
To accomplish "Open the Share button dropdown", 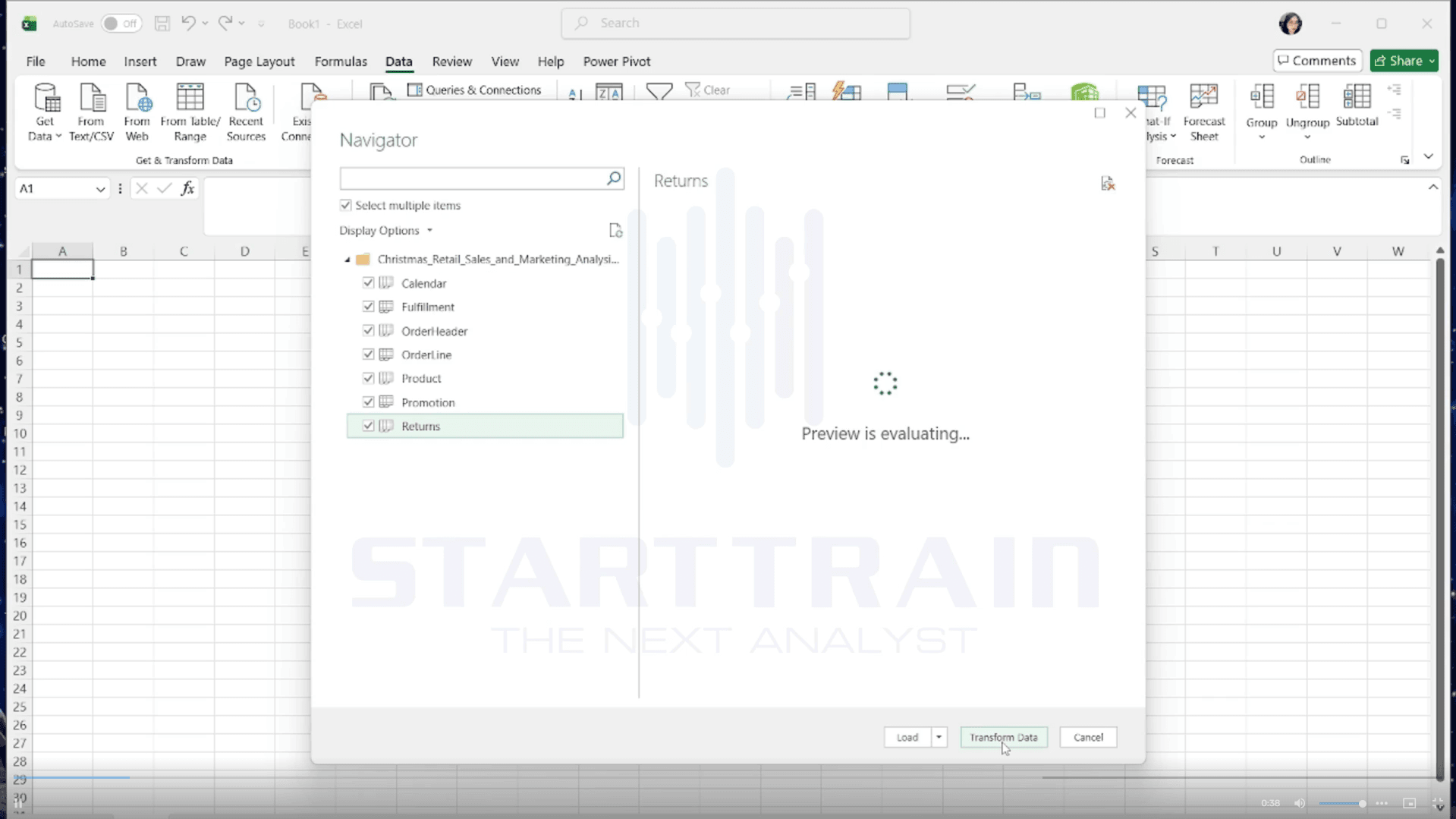I will (x=1432, y=61).
